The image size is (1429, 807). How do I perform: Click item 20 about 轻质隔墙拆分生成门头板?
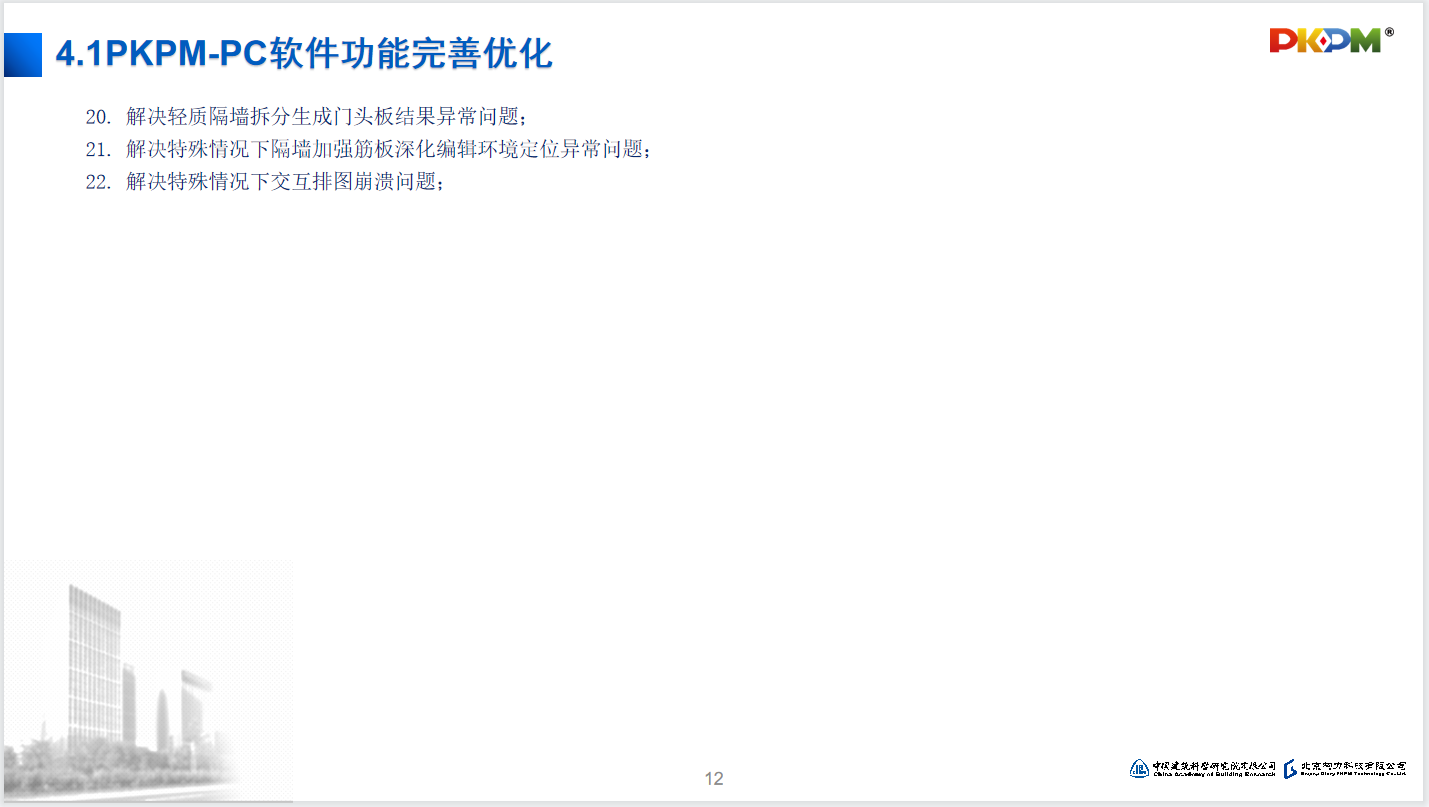pyautogui.click(x=305, y=117)
